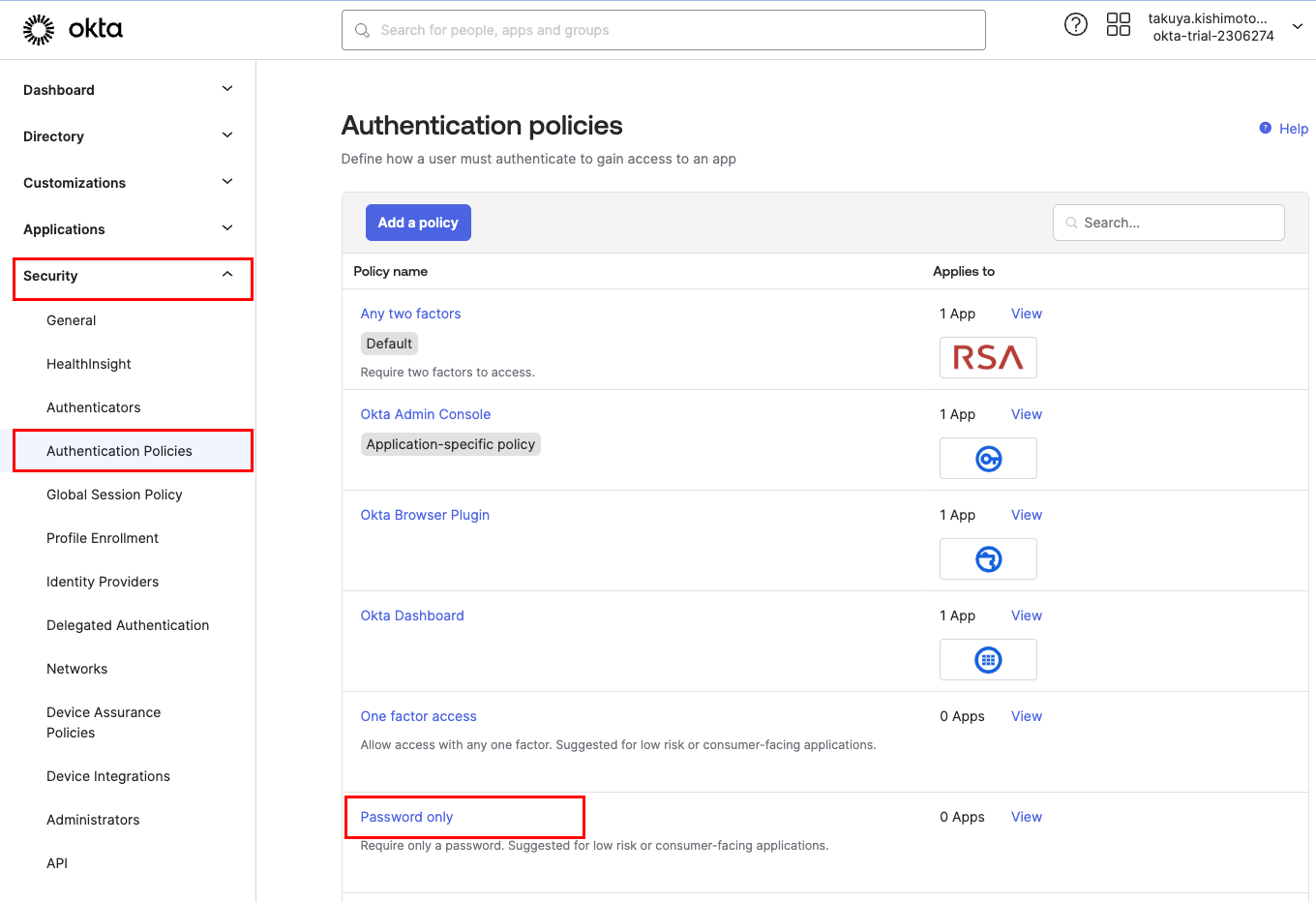Open Authenticators in the Security menu
This screenshot has height=902, width=1316.
tap(93, 407)
